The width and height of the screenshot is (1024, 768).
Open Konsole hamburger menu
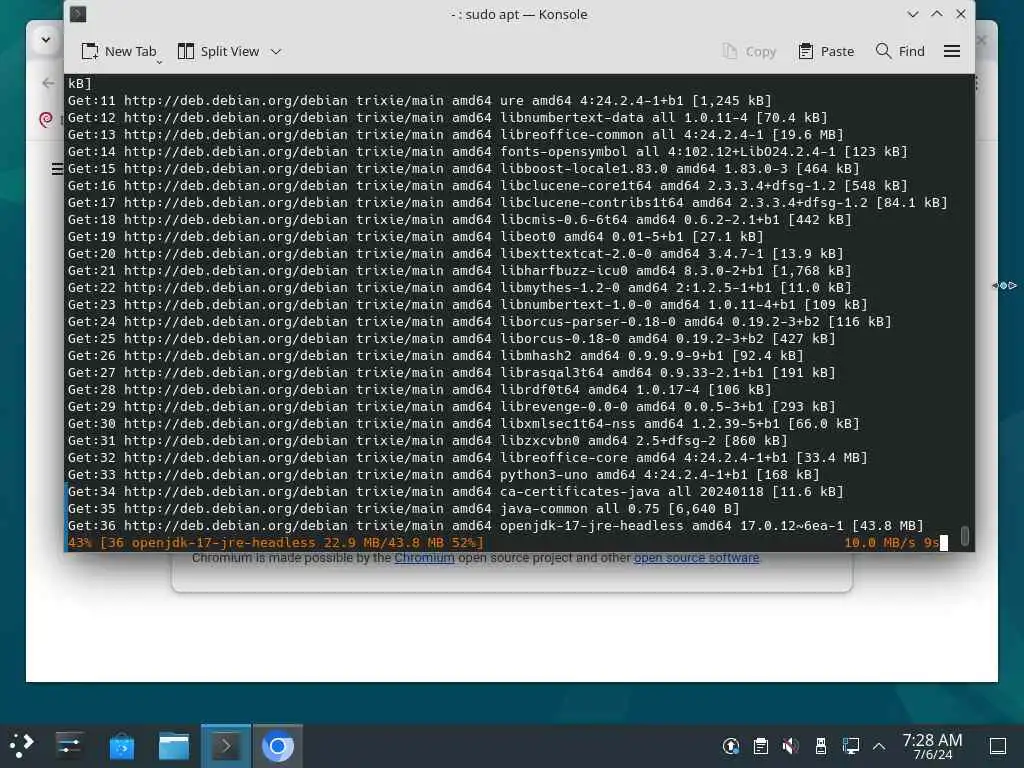[952, 52]
